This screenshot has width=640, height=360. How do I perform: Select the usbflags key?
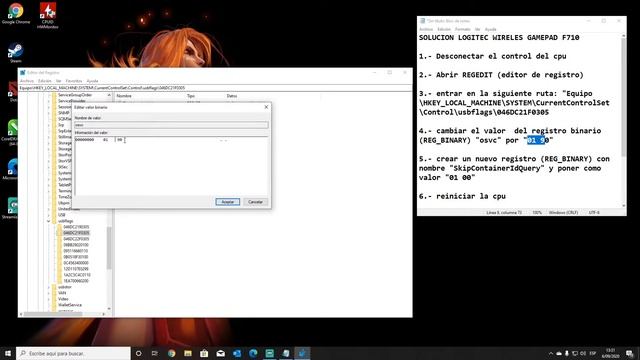point(66,221)
